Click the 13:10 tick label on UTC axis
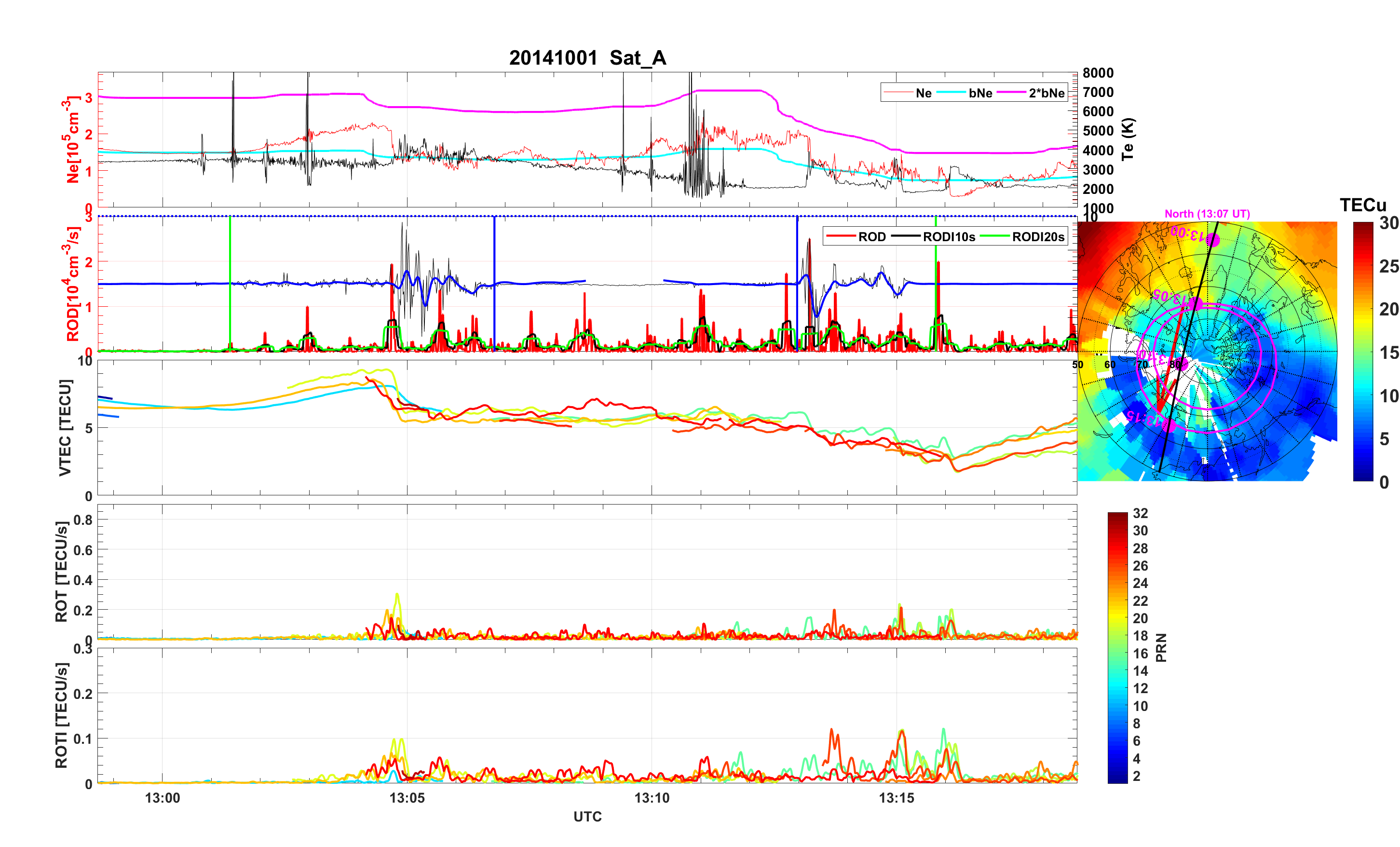Viewport: 1400px width, 847px height. click(652, 798)
